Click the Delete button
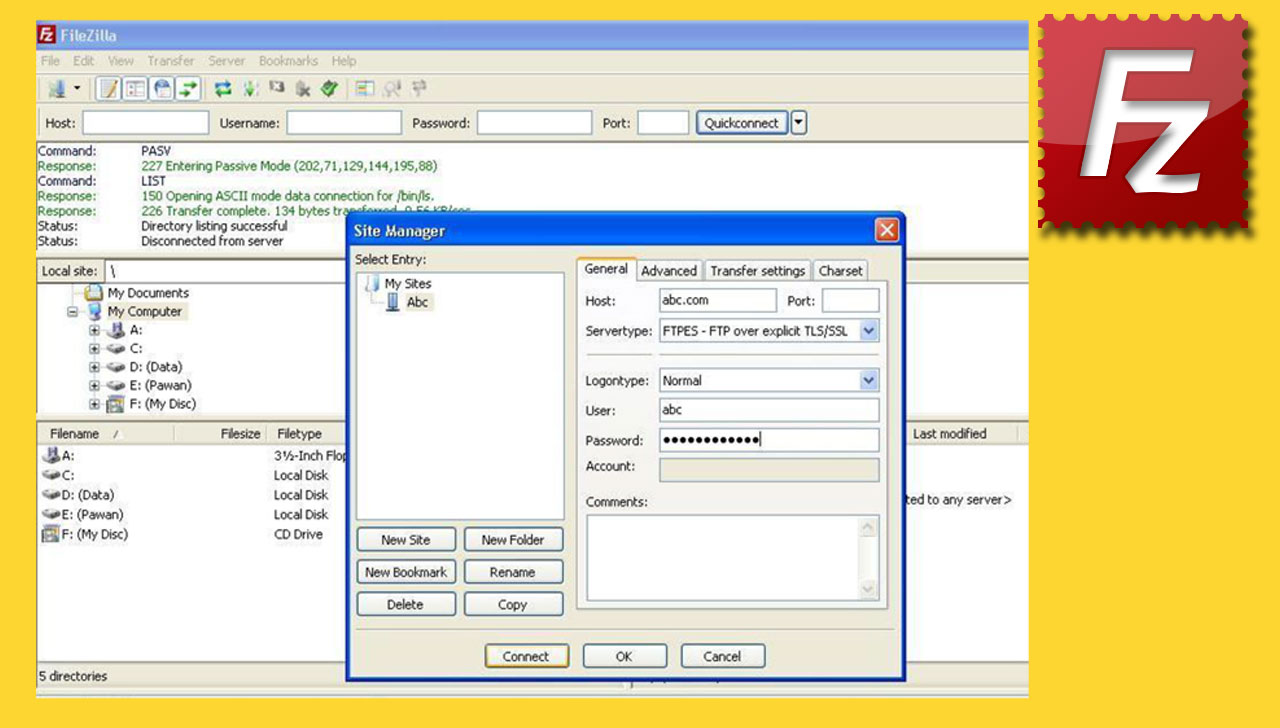The height and width of the screenshot is (728, 1280). click(x=406, y=604)
